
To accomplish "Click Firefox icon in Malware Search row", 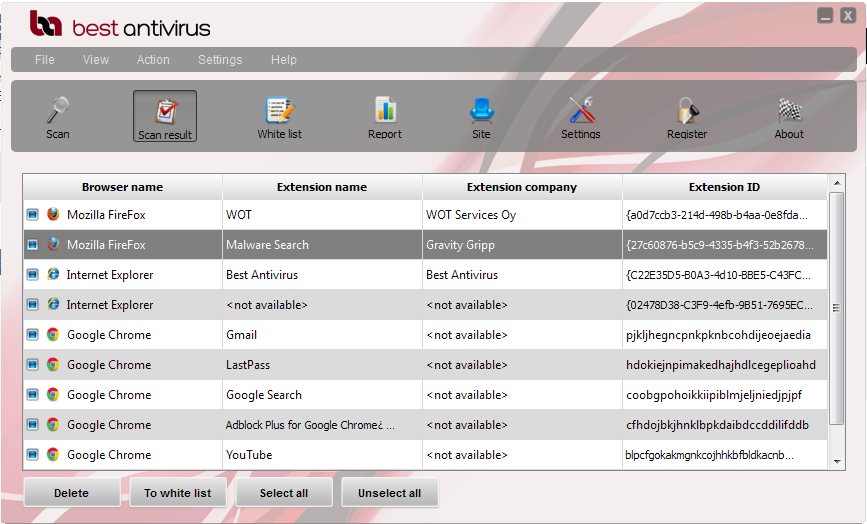I will point(53,244).
